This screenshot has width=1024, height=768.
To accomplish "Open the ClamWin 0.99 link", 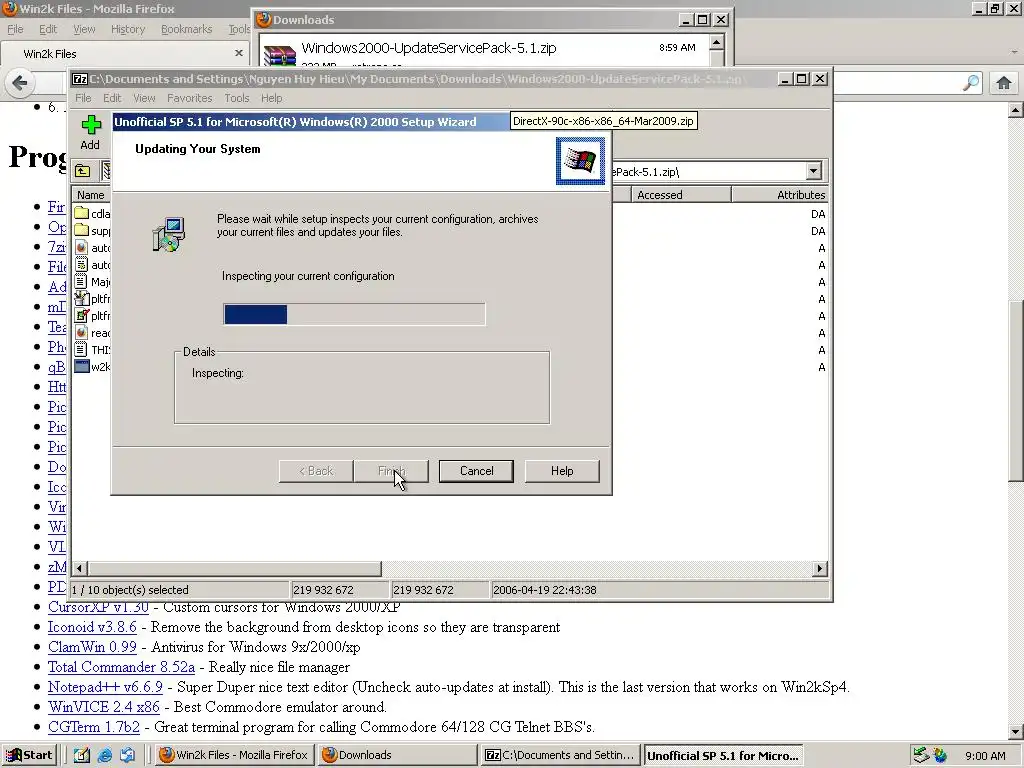I will [x=92, y=647].
